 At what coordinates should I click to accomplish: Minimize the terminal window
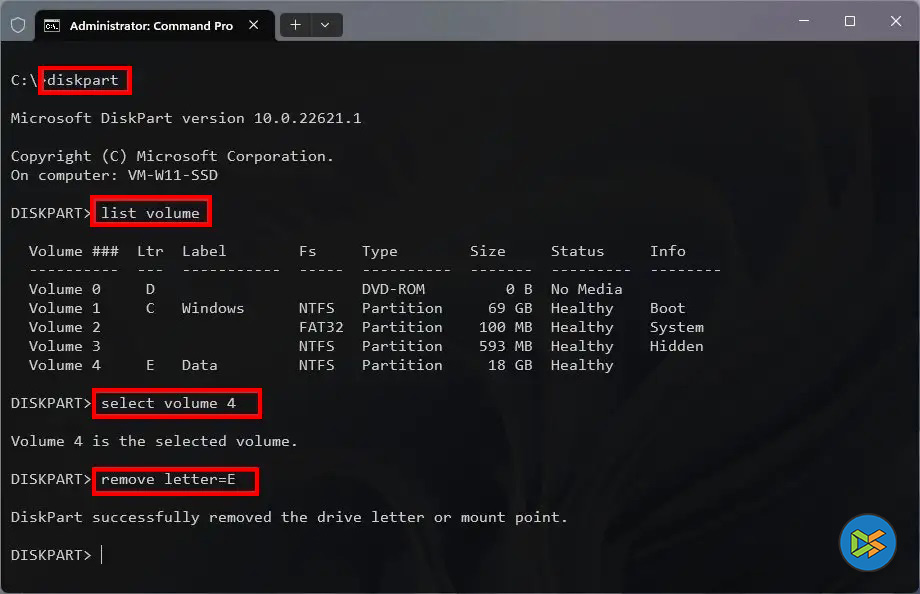(803, 21)
